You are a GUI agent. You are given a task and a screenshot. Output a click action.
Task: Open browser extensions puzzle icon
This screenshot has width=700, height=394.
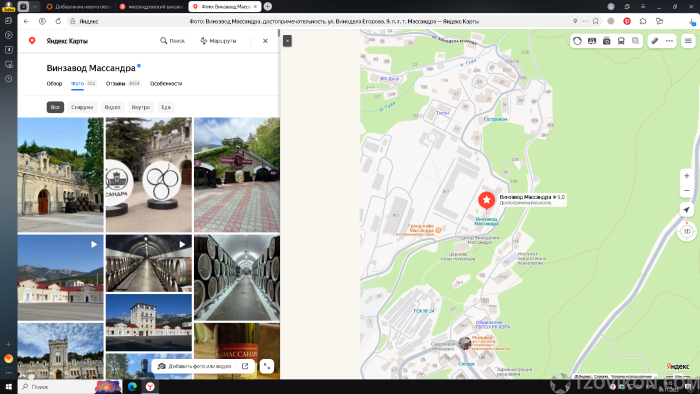(x=643, y=21)
